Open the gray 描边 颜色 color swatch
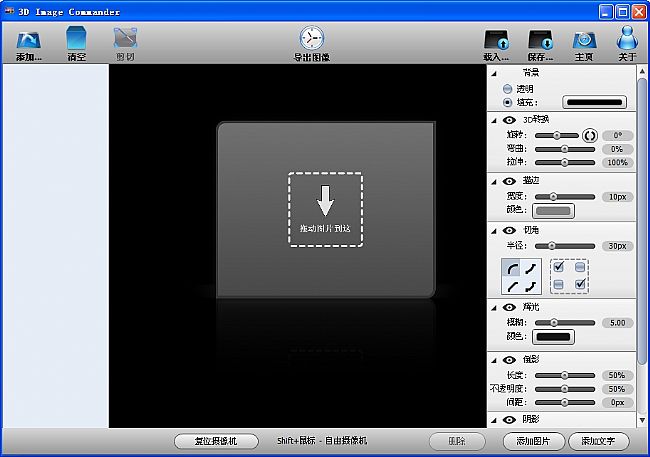The image size is (650, 457). point(553,211)
